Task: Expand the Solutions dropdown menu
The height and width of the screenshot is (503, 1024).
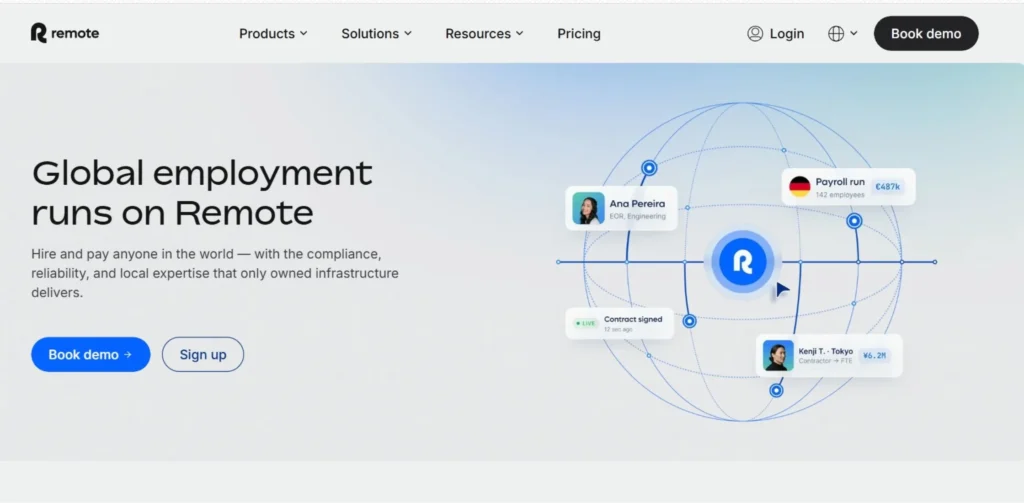Action: click(376, 34)
